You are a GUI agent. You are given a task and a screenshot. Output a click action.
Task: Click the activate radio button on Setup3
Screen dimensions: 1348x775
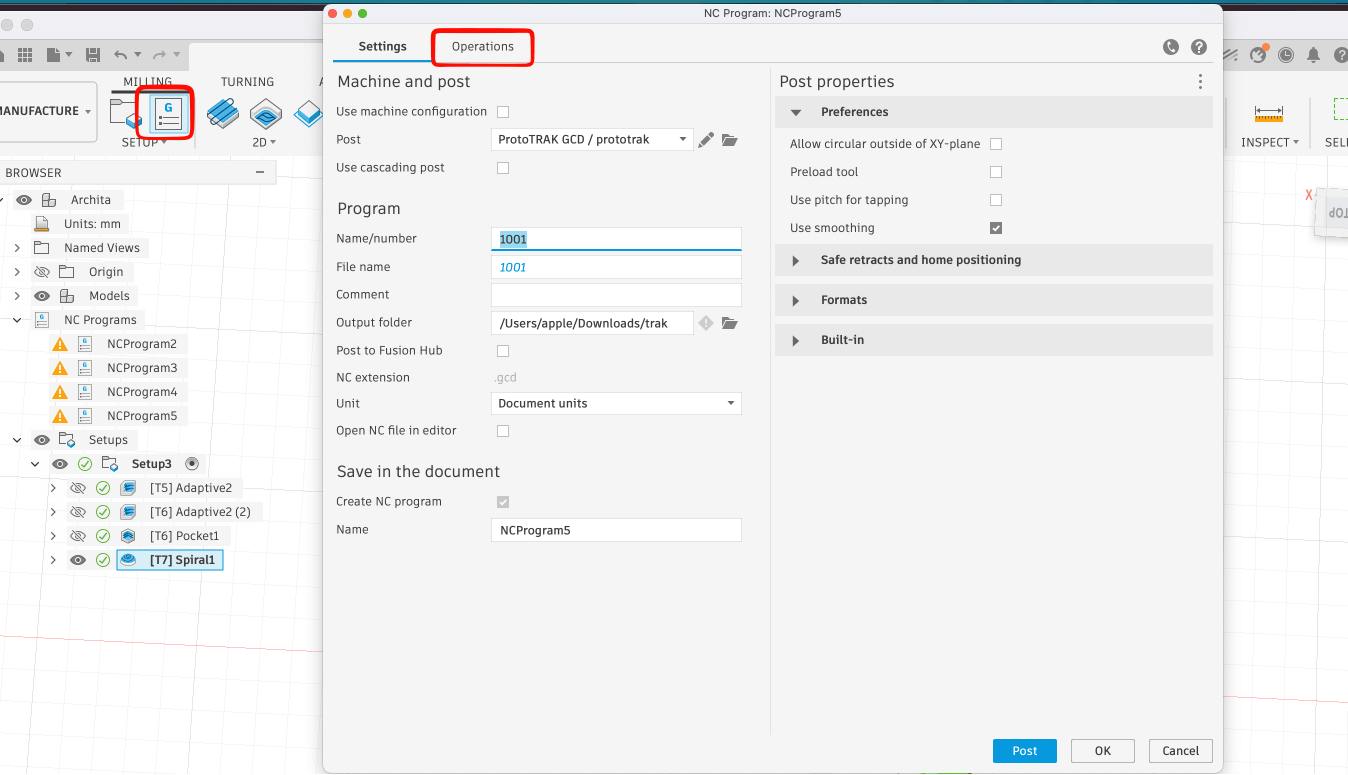point(192,464)
